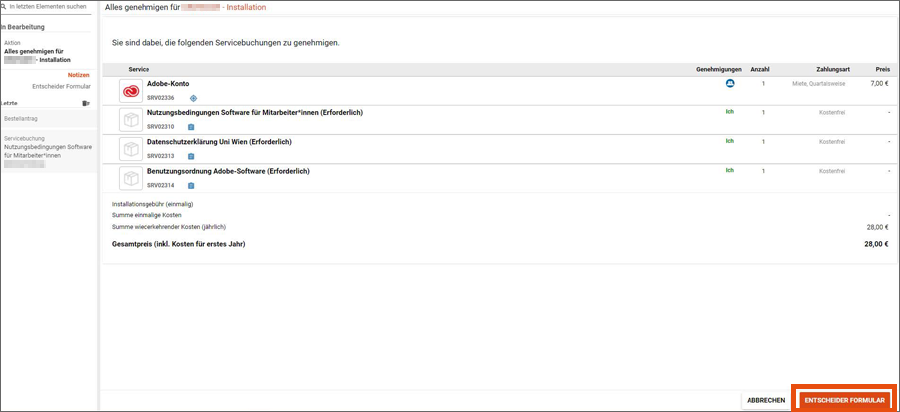Click the blue diamond icon beside SRV02336

pyautogui.click(x=193, y=98)
